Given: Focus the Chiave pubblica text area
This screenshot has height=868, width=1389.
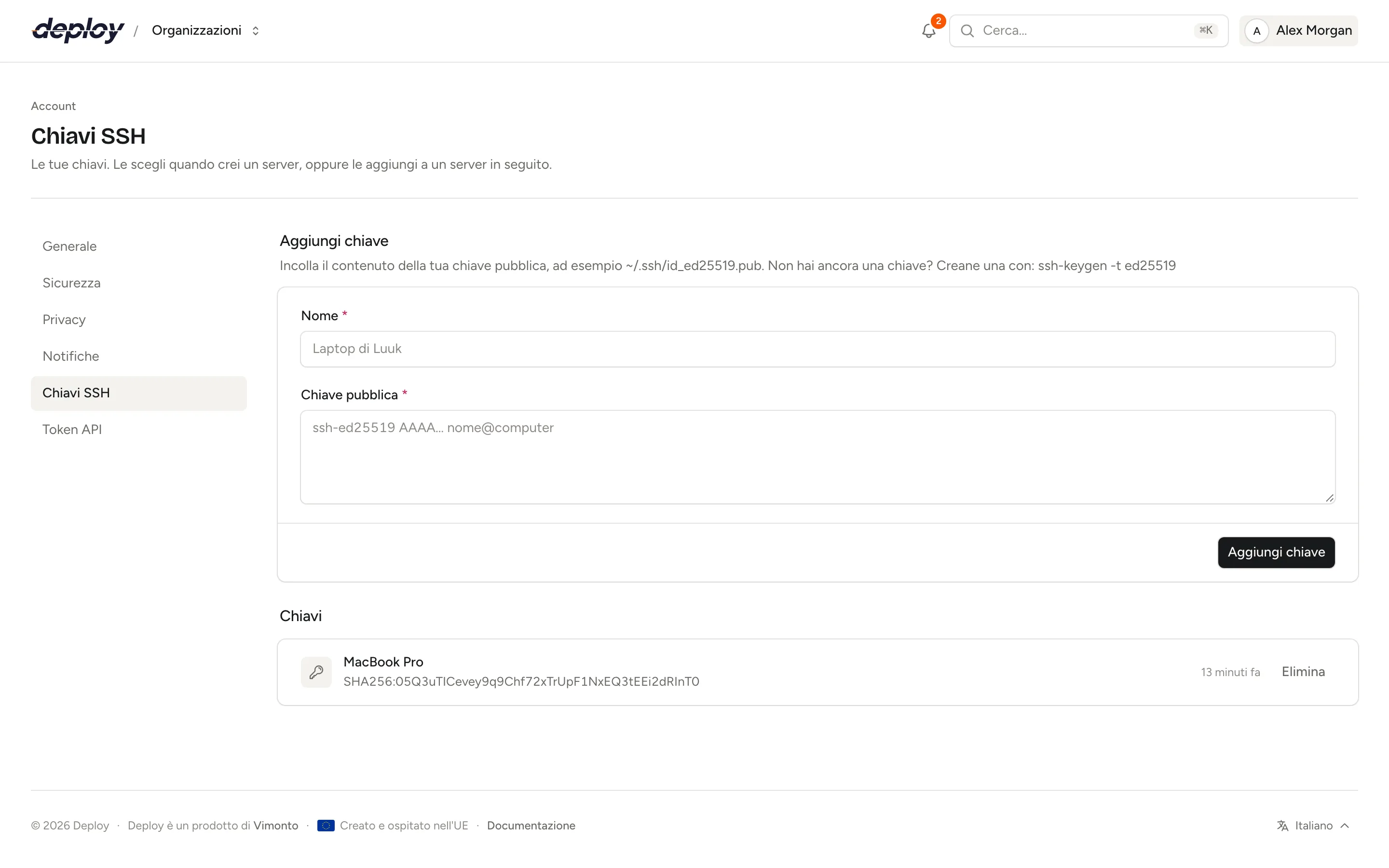Looking at the screenshot, I should click(817, 457).
